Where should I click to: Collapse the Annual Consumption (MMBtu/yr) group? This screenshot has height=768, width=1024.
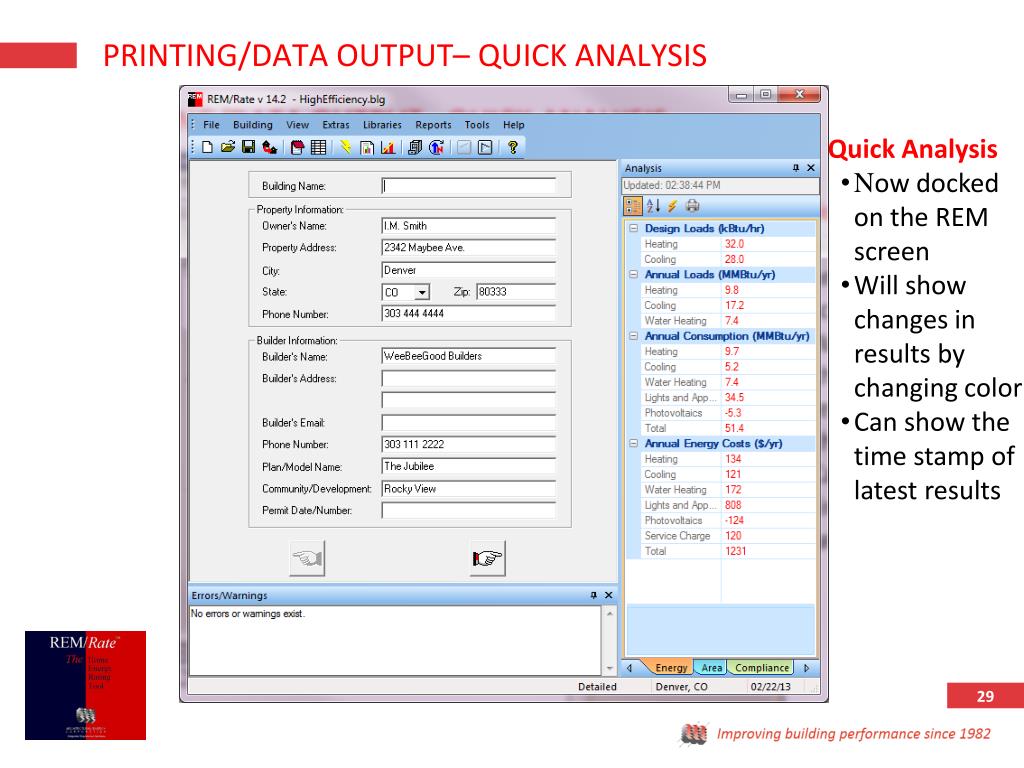[633, 336]
